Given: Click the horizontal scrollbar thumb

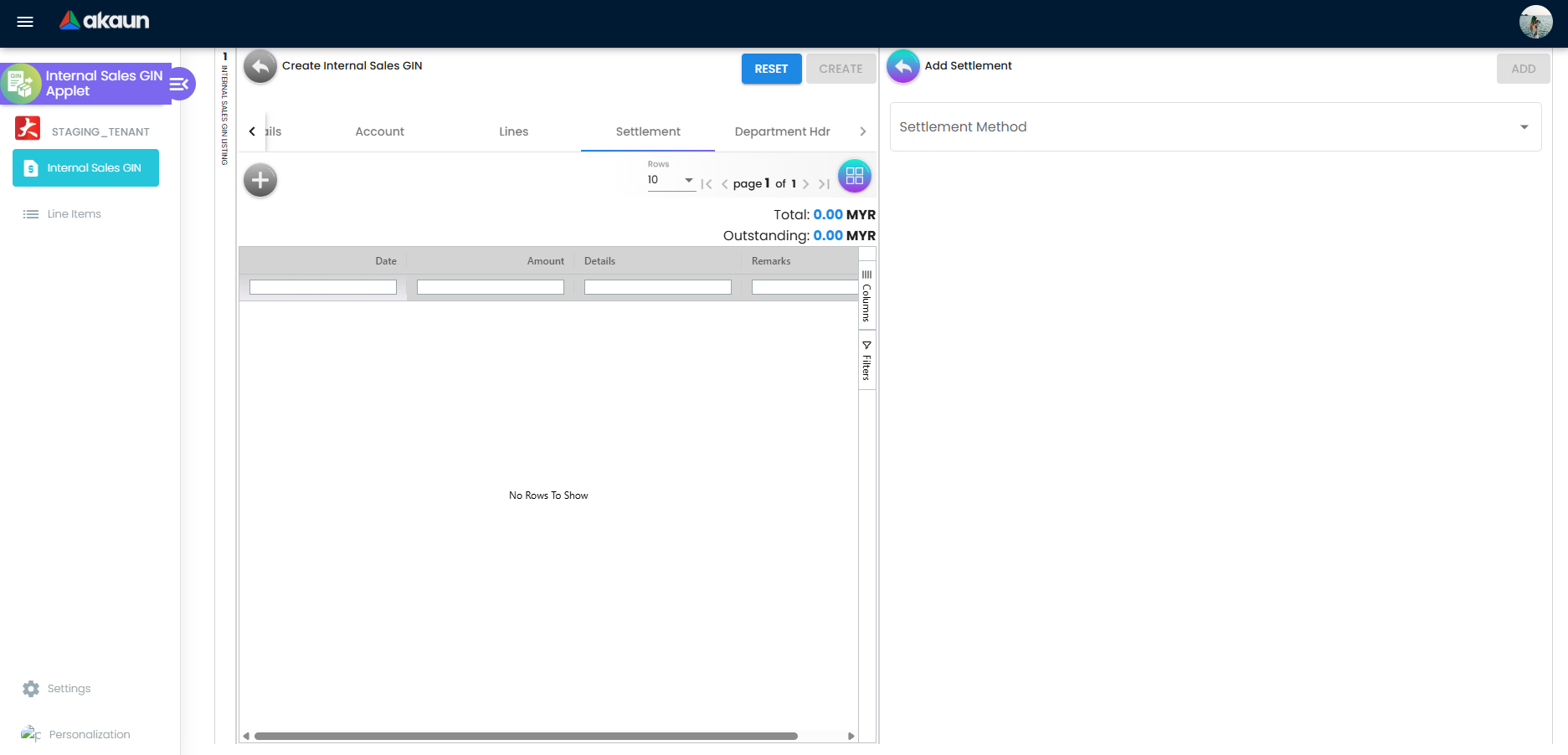Looking at the screenshot, I should (x=526, y=737).
